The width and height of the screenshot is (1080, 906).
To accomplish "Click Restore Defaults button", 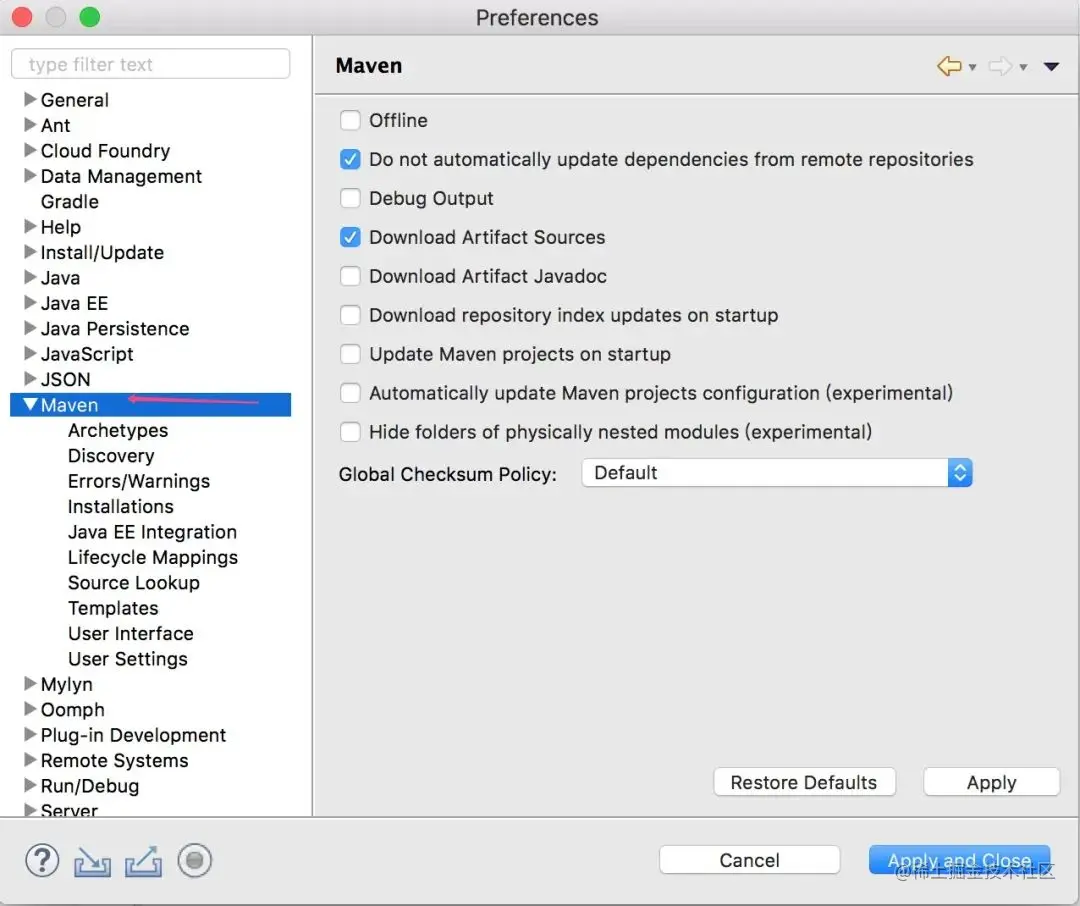I will [804, 783].
